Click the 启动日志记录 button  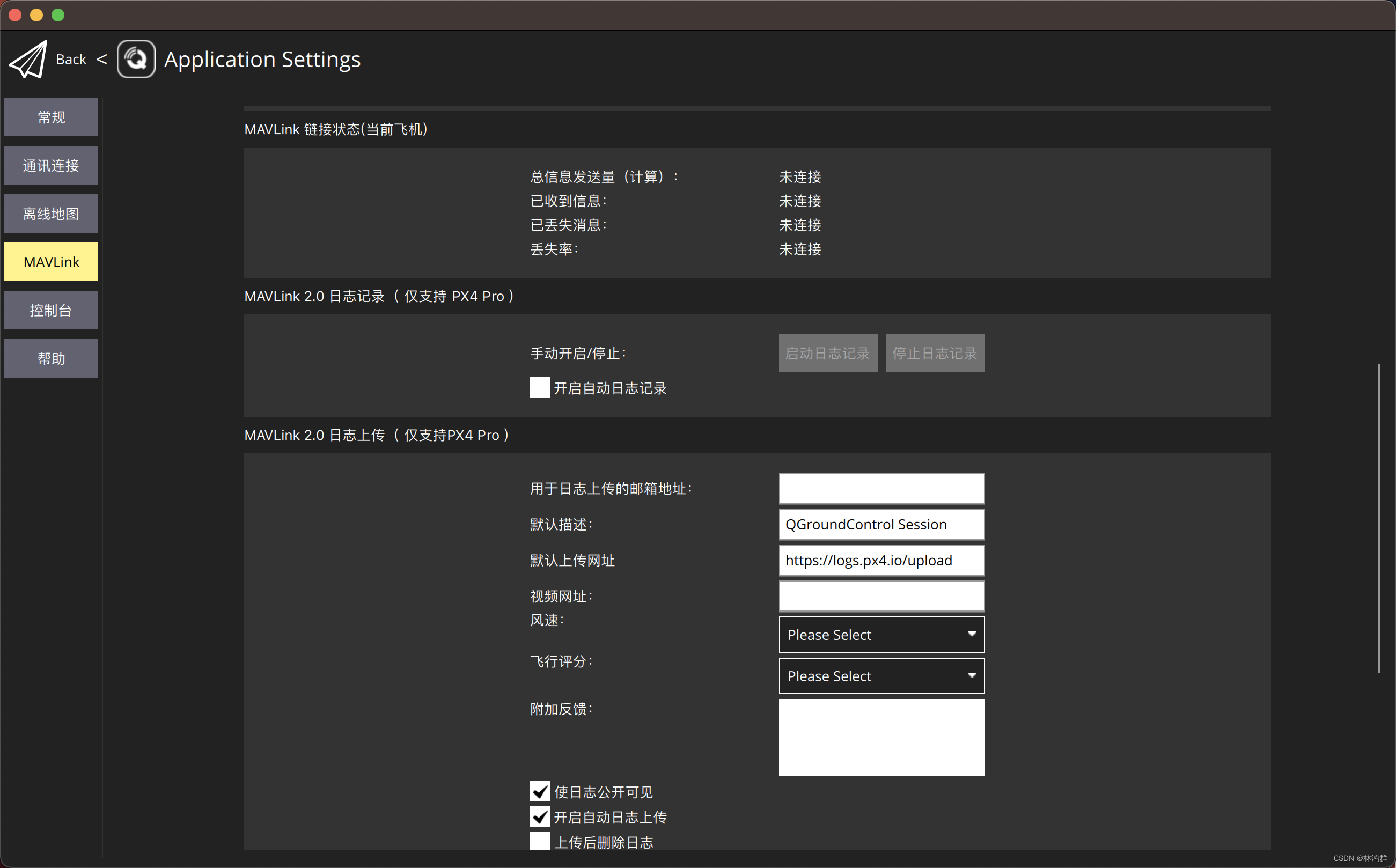(x=827, y=353)
